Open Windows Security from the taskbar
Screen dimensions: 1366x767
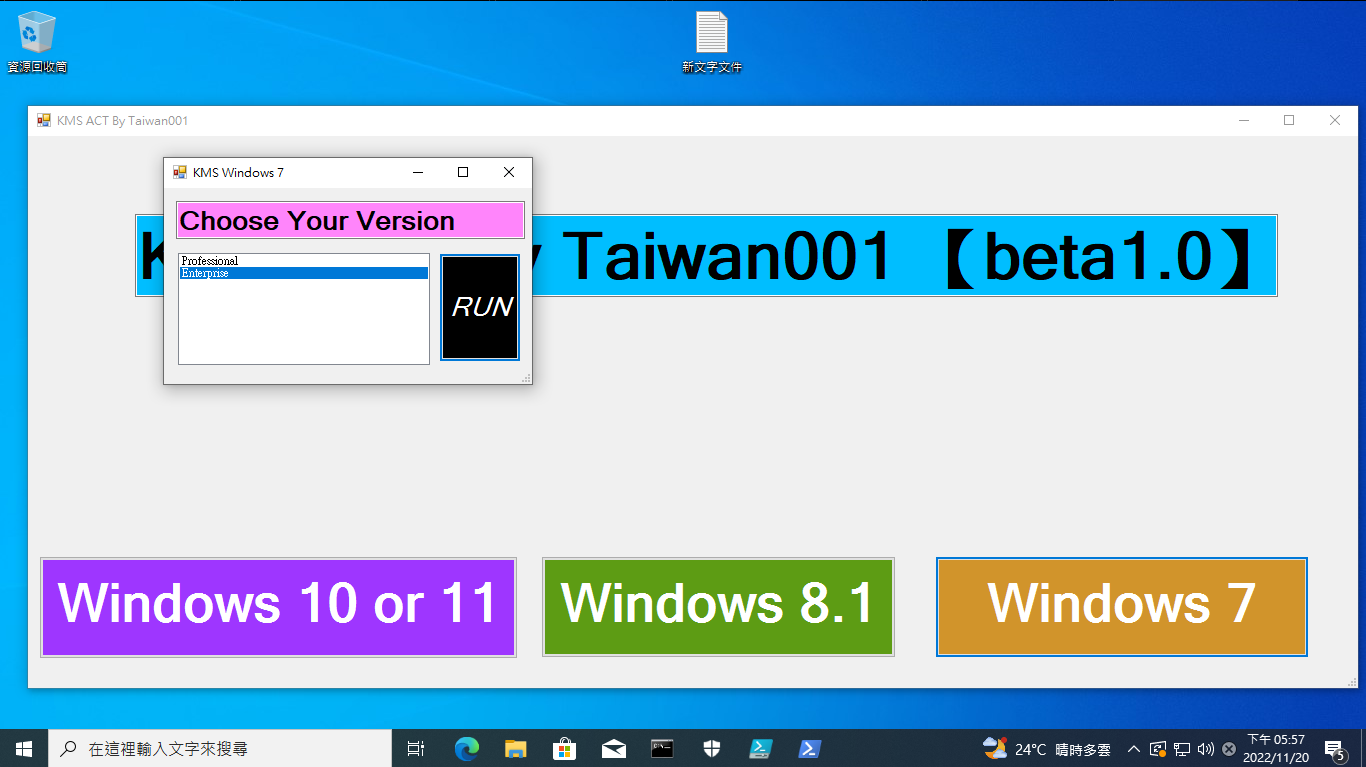point(711,748)
